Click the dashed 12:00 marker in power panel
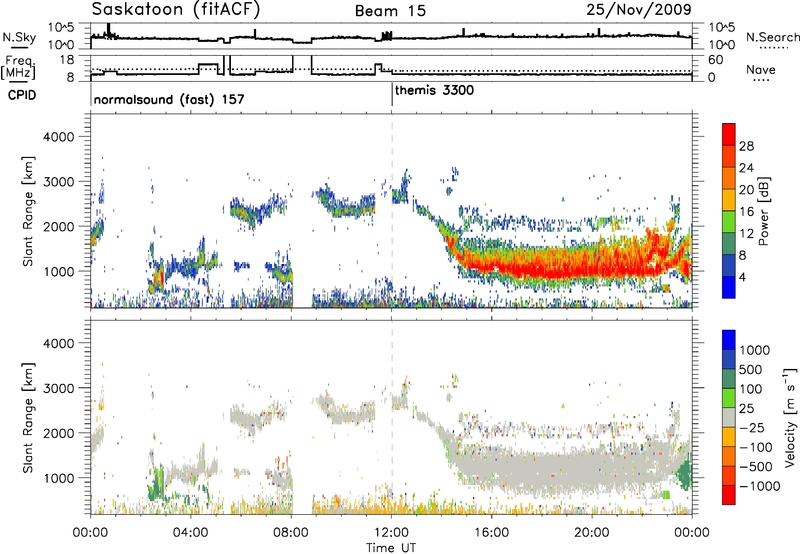This screenshot has width=800, height=554. (x=392, y=211)
